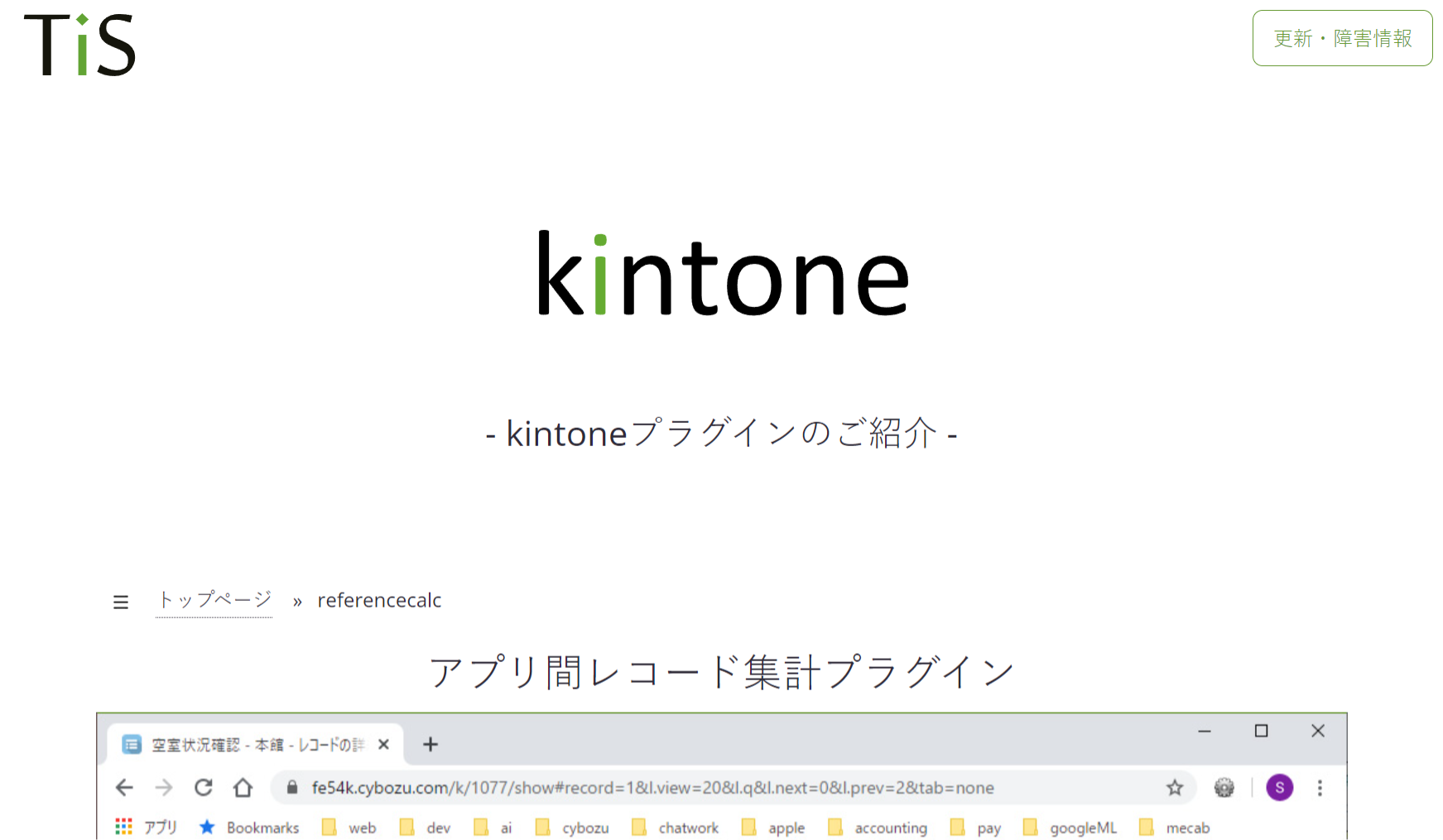Open the pay bookmark folder
The image size is (1443, 840).
click(976, 828)
